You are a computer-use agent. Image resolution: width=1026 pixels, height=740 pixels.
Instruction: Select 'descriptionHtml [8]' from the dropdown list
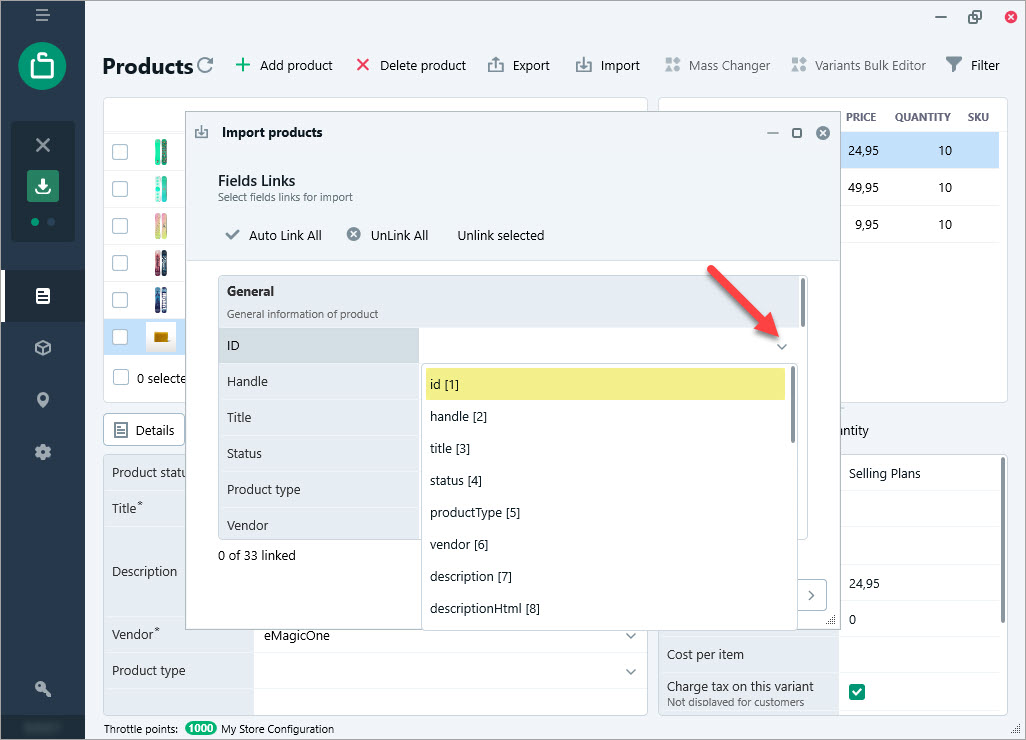pyautogui.click(x=605, y=608)
